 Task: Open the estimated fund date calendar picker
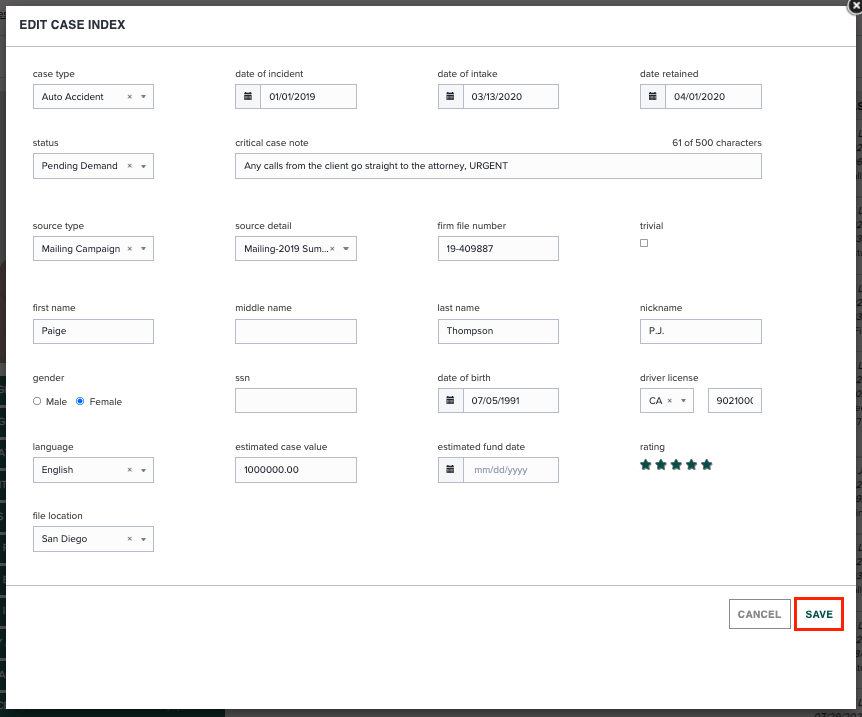tap(450, 469)
